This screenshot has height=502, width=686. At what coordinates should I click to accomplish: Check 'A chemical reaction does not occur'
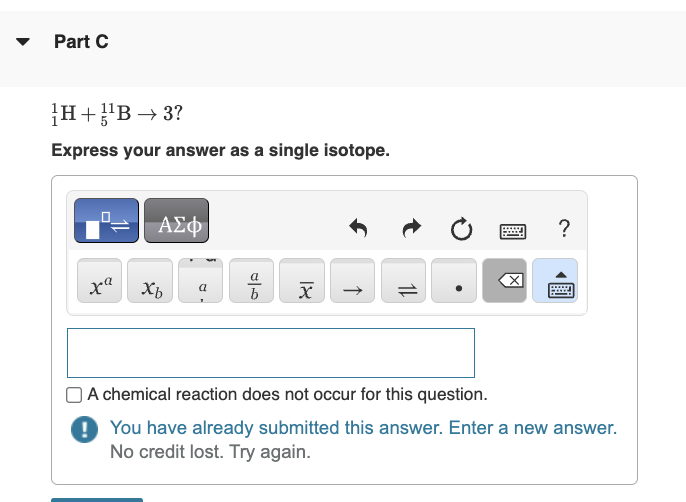pyautogui.click(x=74, y=395)
